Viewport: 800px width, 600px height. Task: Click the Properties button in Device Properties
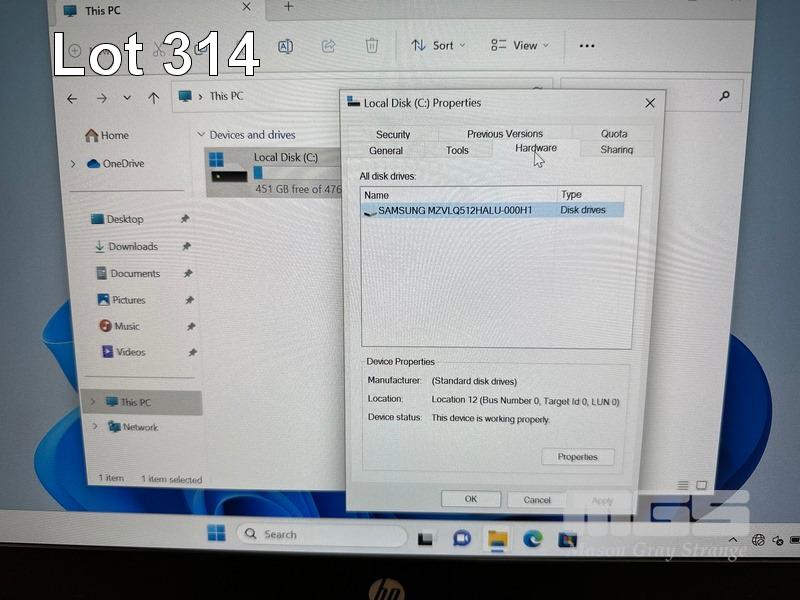point(578,457)
